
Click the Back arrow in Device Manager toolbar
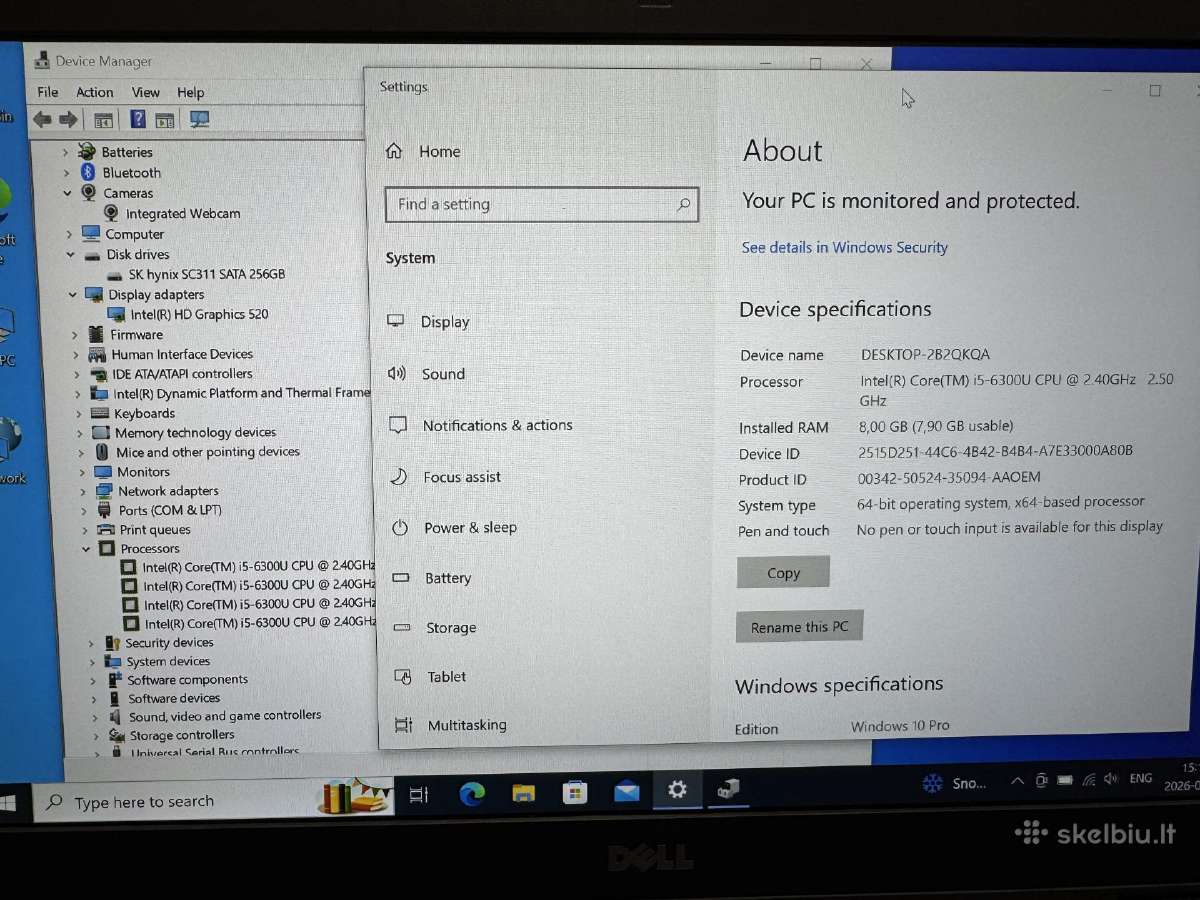click(42, 120)
